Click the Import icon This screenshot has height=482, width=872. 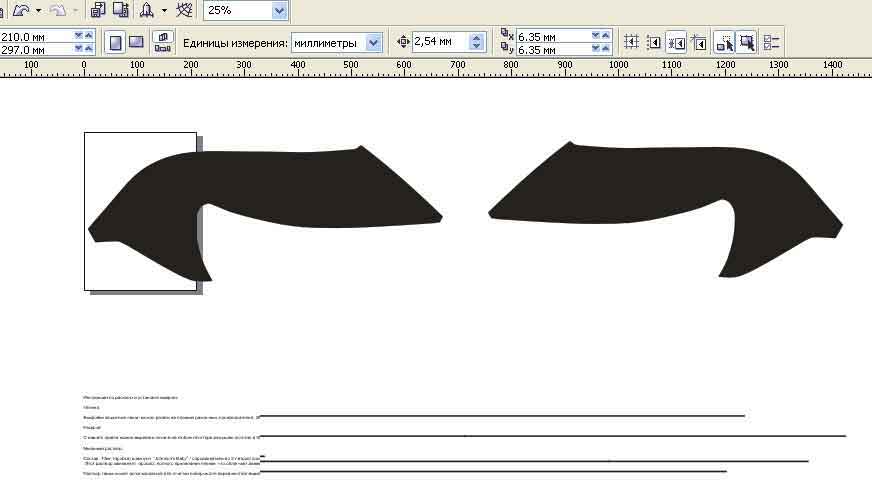98,9
